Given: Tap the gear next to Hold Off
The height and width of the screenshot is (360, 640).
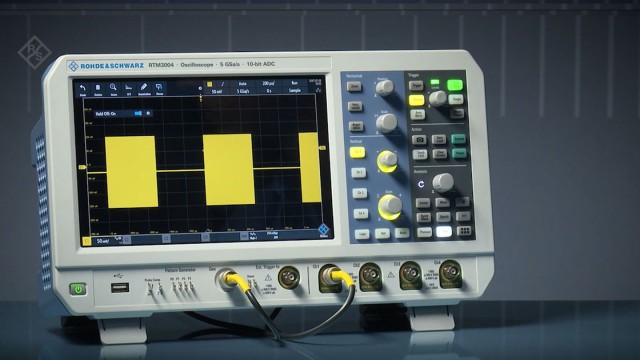Looking at the screenshot, I should pos(148,113).
